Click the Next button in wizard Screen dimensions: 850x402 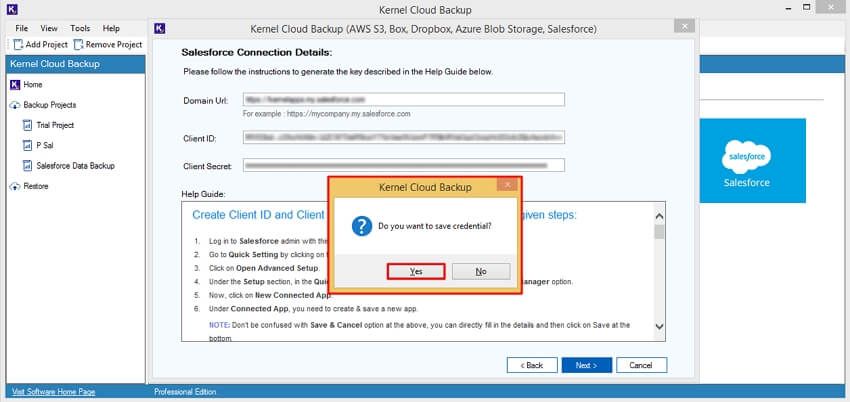coord(587,365)
